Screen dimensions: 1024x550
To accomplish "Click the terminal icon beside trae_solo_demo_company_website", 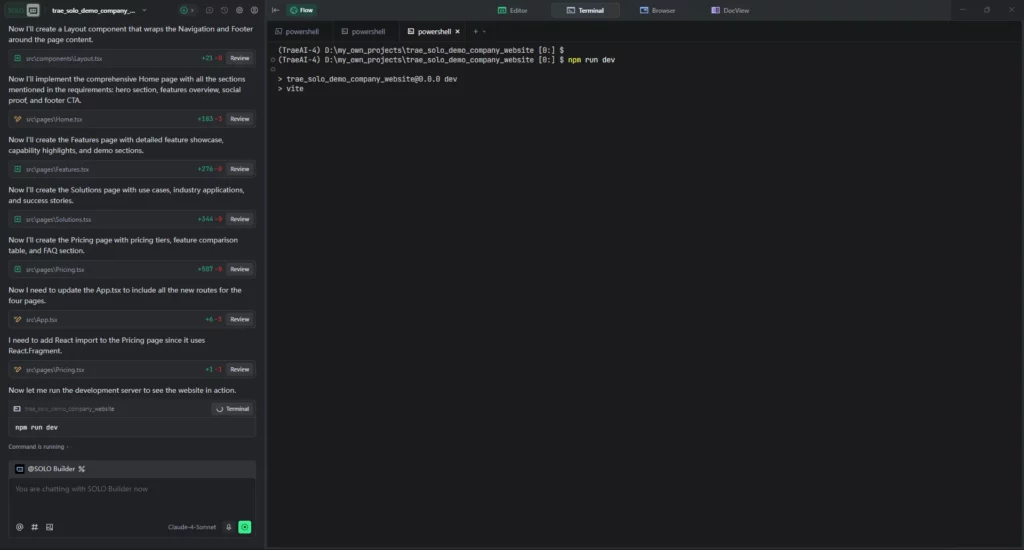I will pos(17,409).
